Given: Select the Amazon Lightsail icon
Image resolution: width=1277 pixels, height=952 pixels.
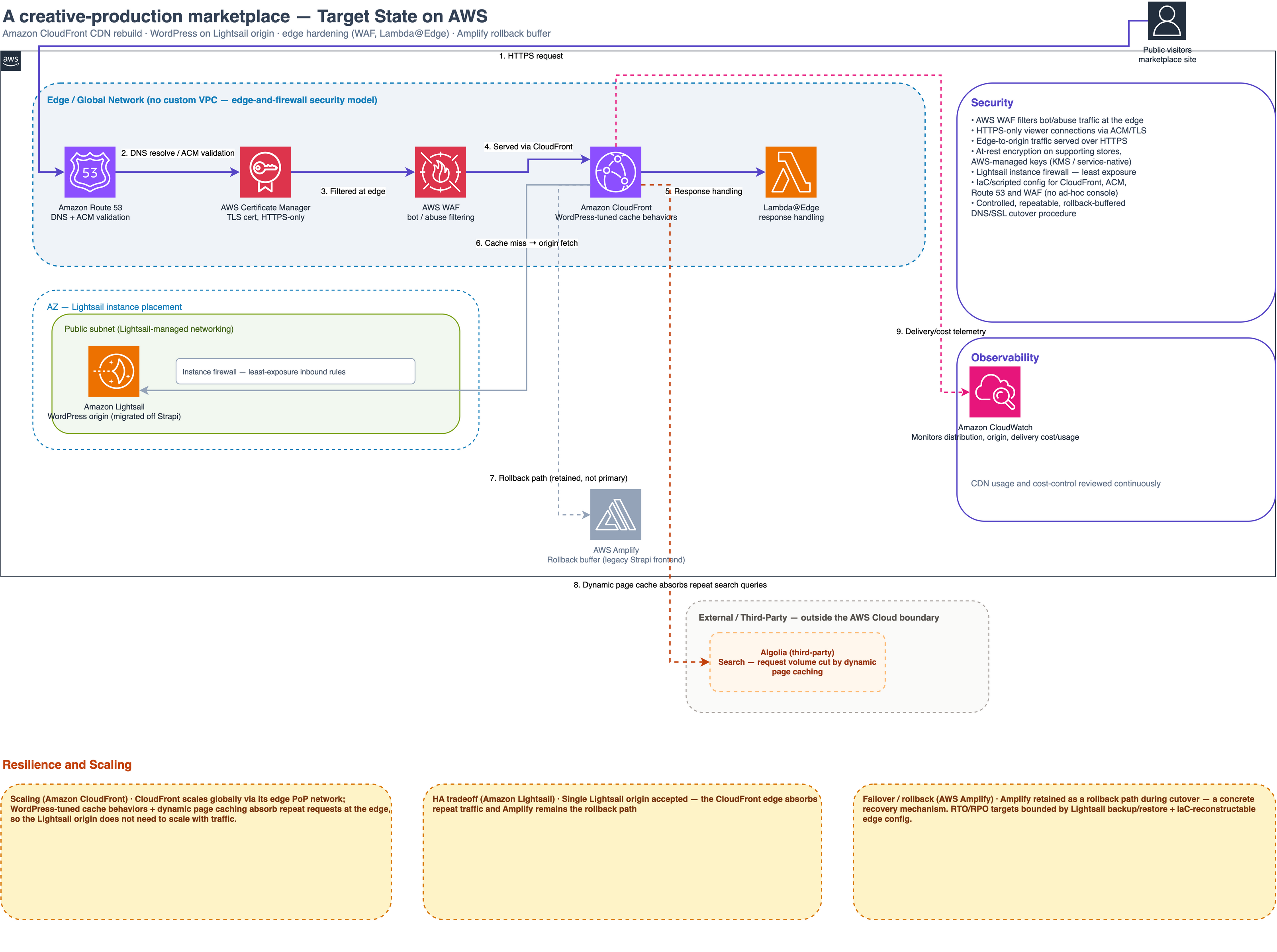Looking at the screenshot, I should pyautogui.click(x=114, y=371).
